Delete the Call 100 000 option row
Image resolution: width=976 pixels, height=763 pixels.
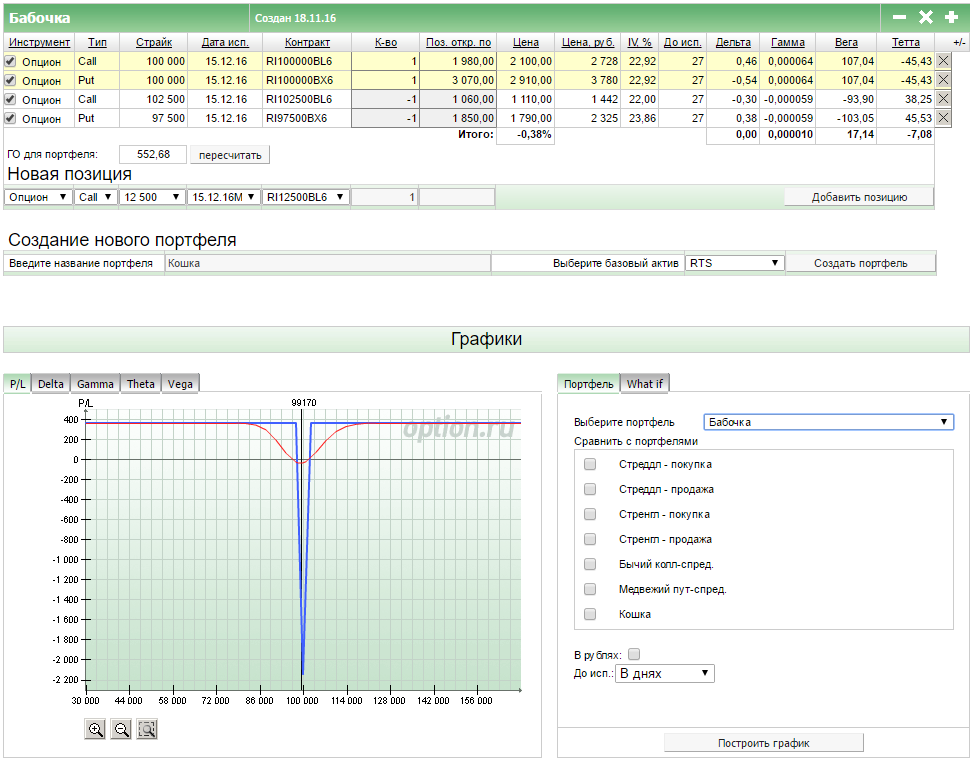point(943,61)
